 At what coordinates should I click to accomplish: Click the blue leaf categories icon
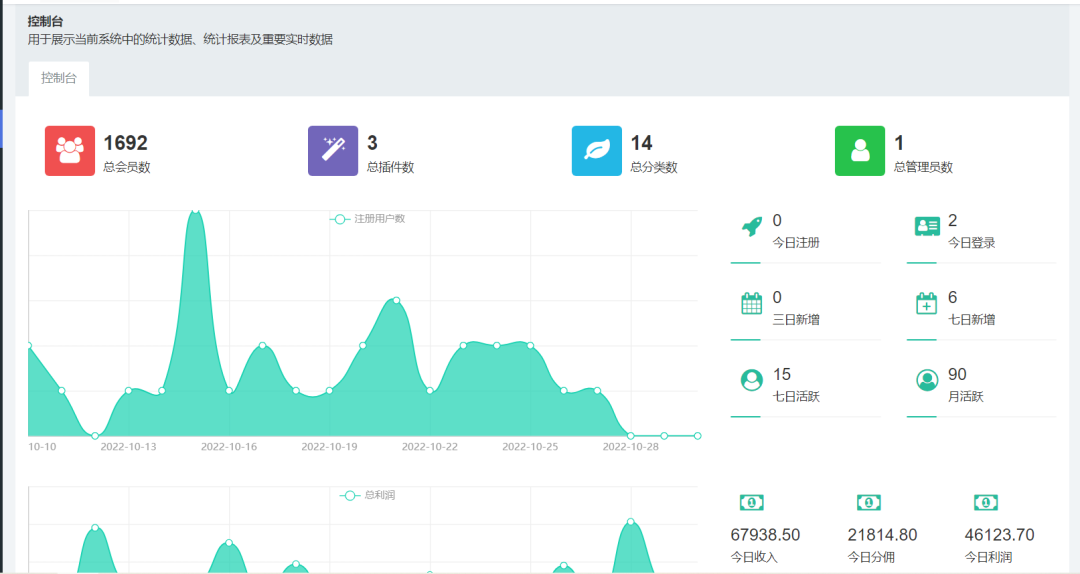point(597,151)
